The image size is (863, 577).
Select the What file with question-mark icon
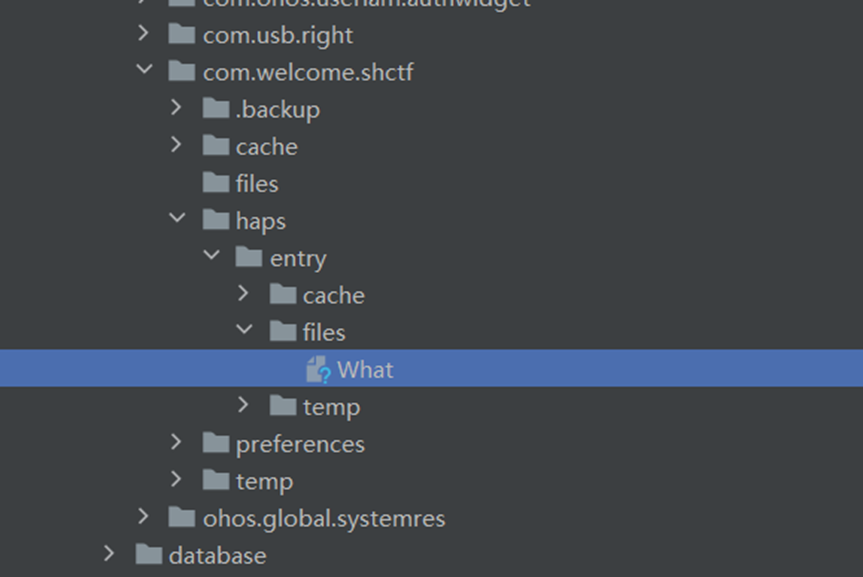point(431,368)
